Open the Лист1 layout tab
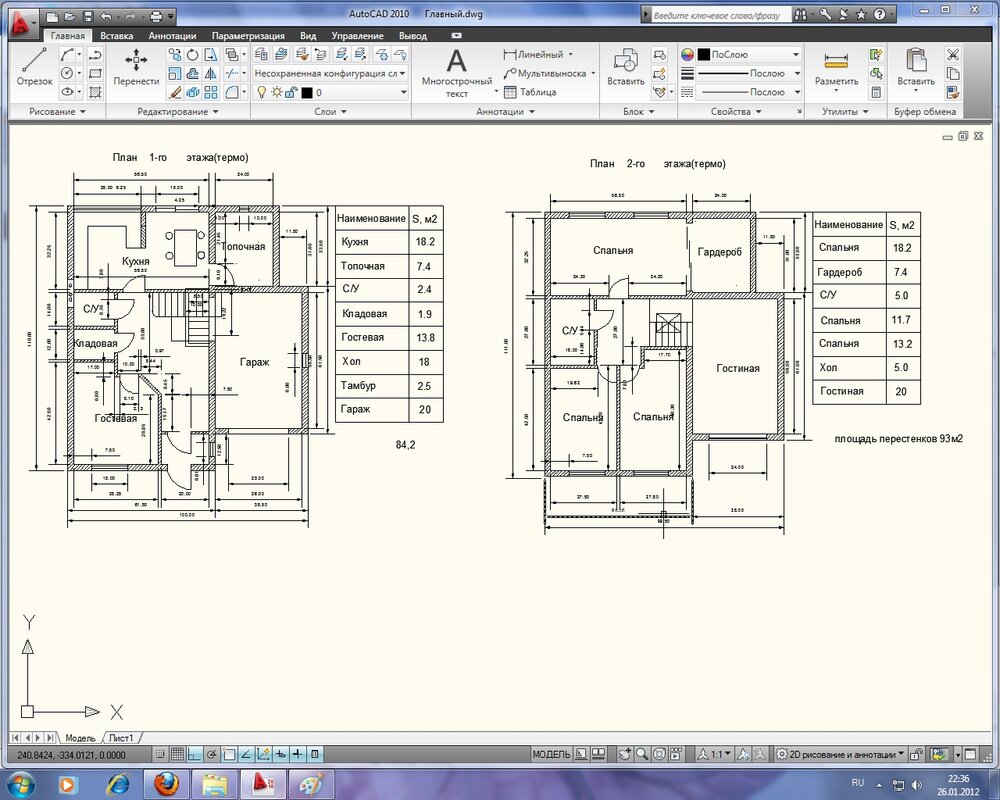Image resolution: width=1000 pixels, height=800 pixels. (120, 737)
